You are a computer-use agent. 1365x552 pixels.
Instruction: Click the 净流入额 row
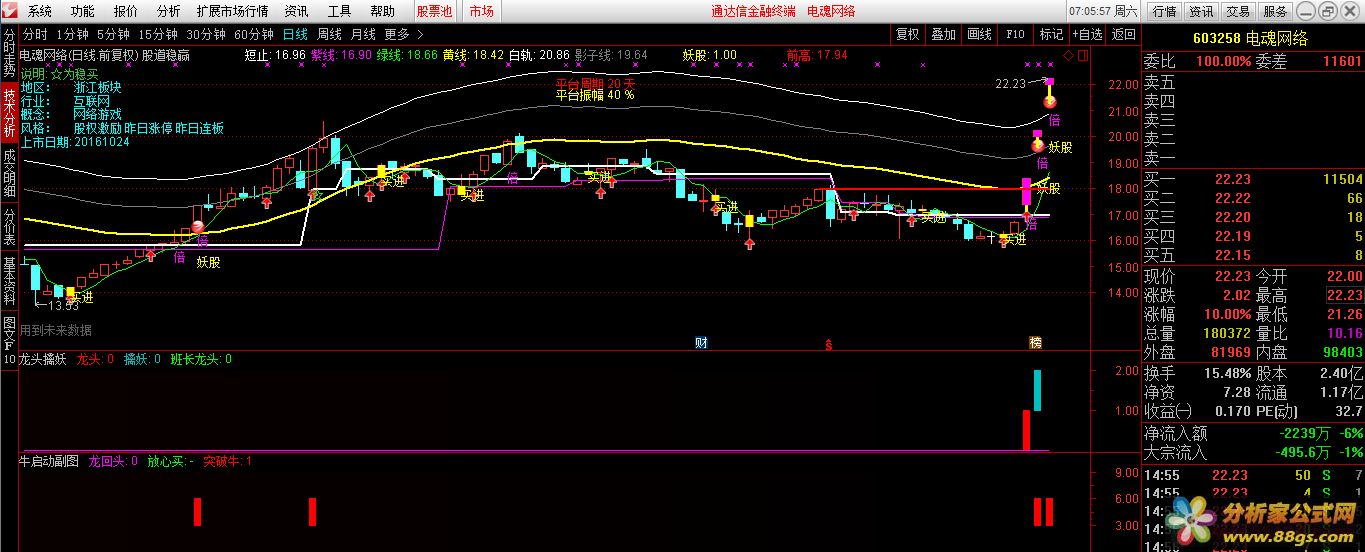1253,433
